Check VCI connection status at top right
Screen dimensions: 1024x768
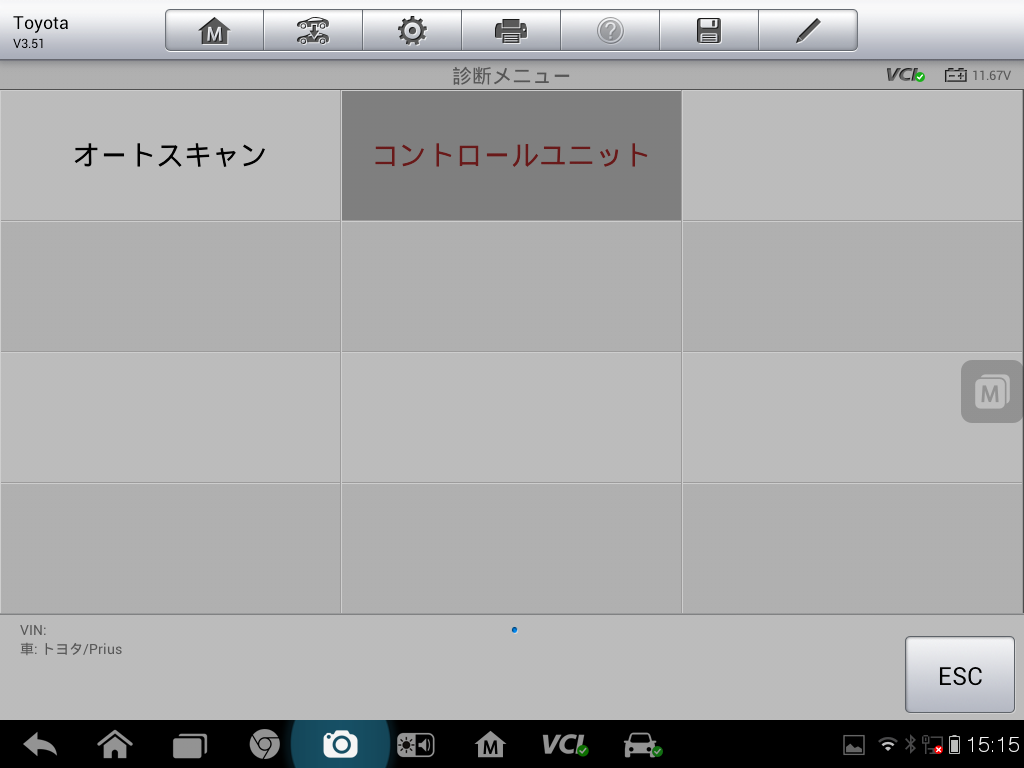point(905,75)
